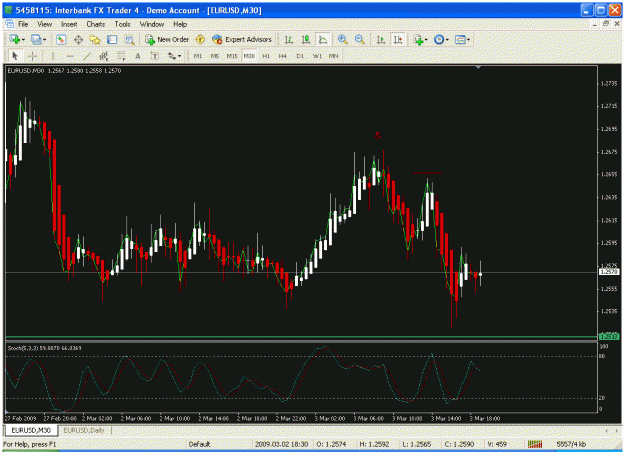Screen dimensions: 625x452
Task: Open the Tools menu
Action: [122, 24]
